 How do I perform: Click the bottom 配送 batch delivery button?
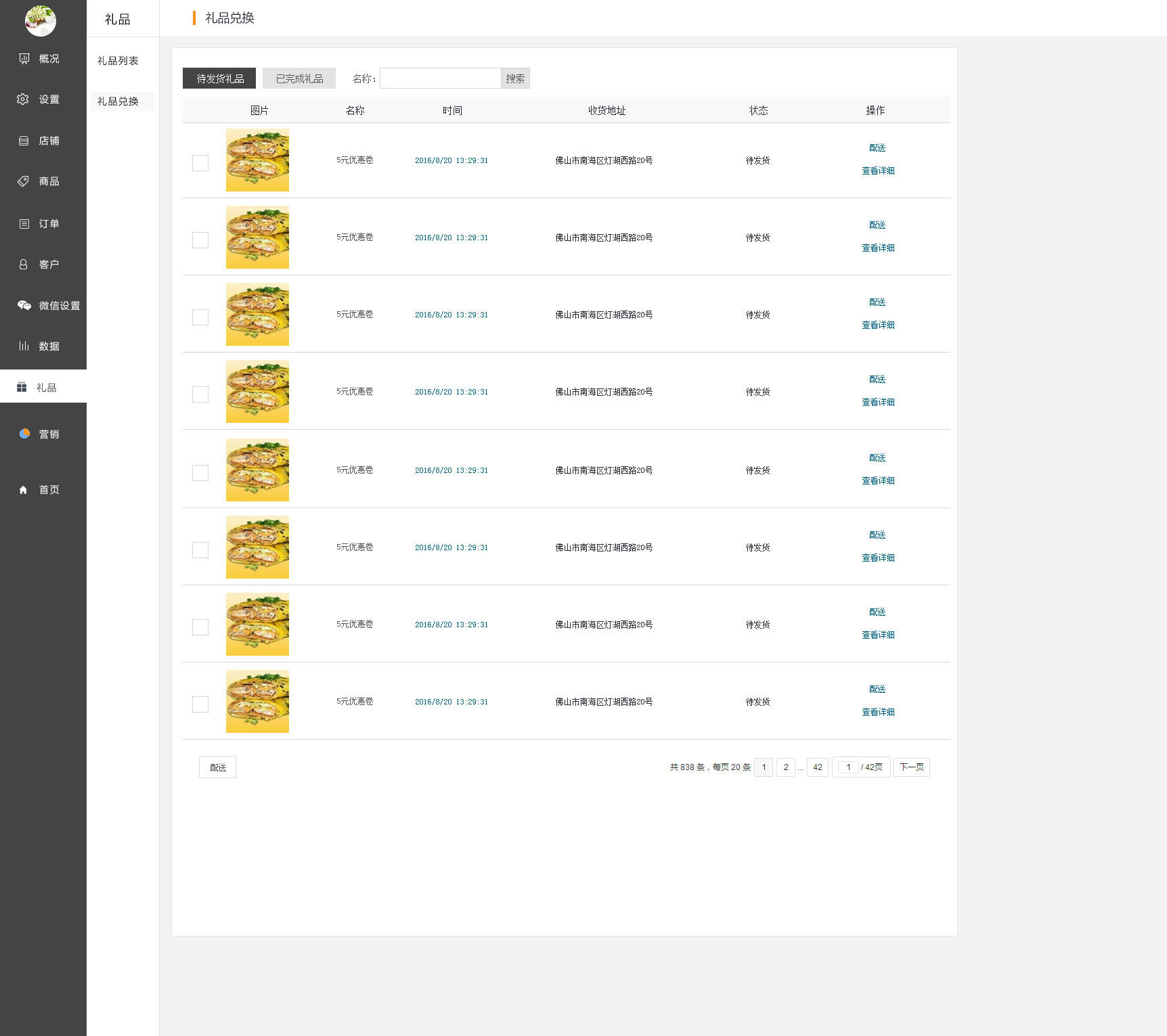[217, 767]
